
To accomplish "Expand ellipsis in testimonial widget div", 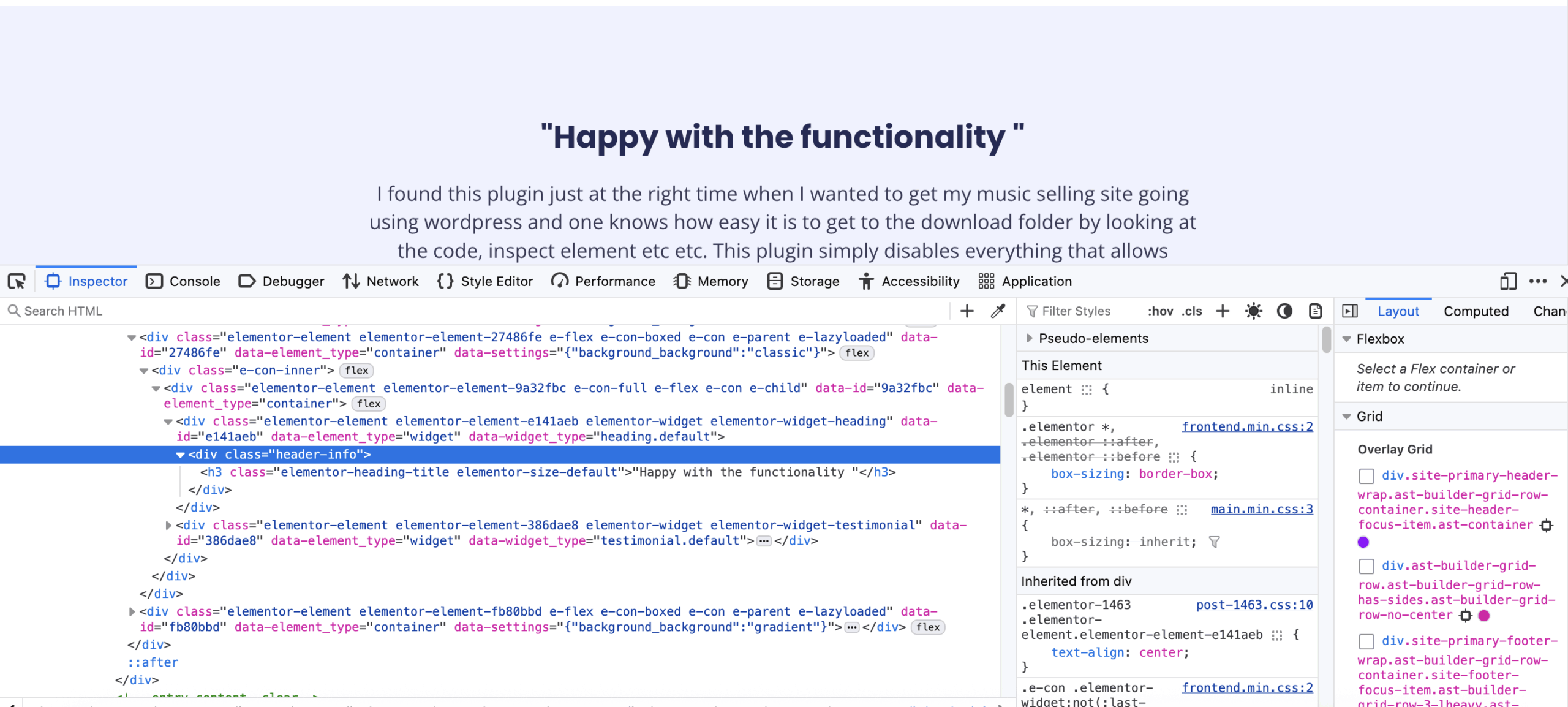I will (764, 541).
